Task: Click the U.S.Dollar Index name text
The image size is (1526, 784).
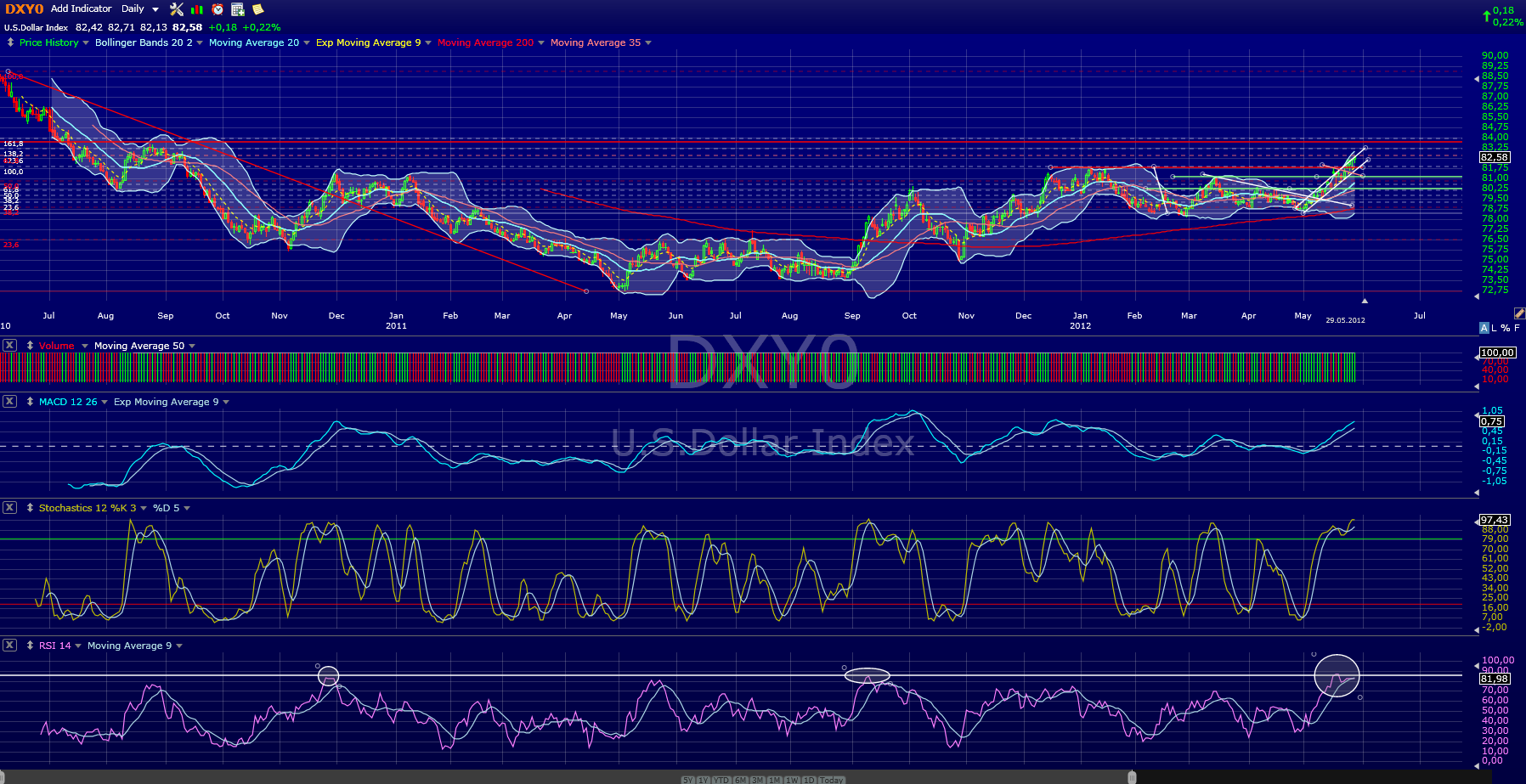Action: [36, 27]
